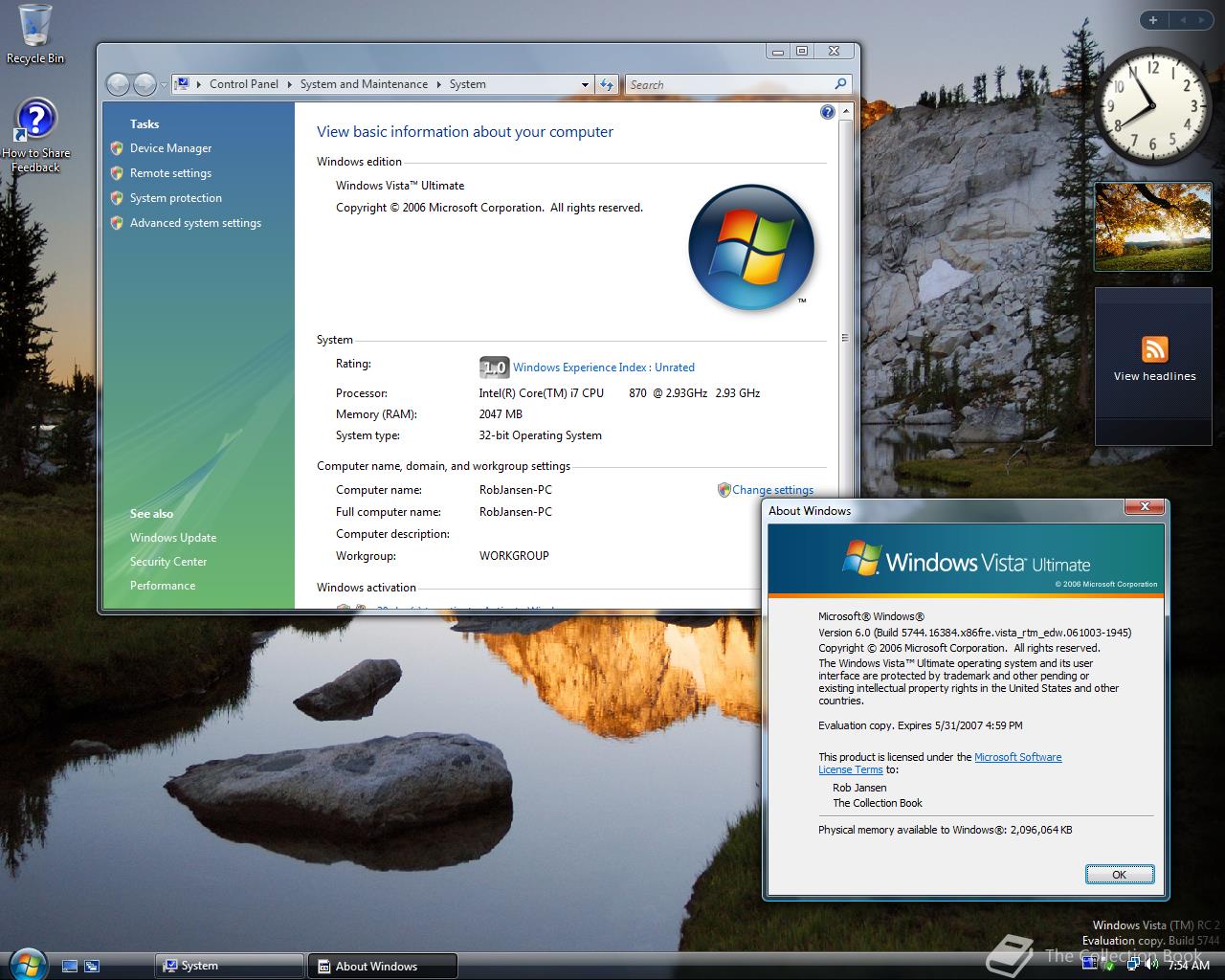
Task: Click the Forward navigation arrow
Action: point(145,84)
